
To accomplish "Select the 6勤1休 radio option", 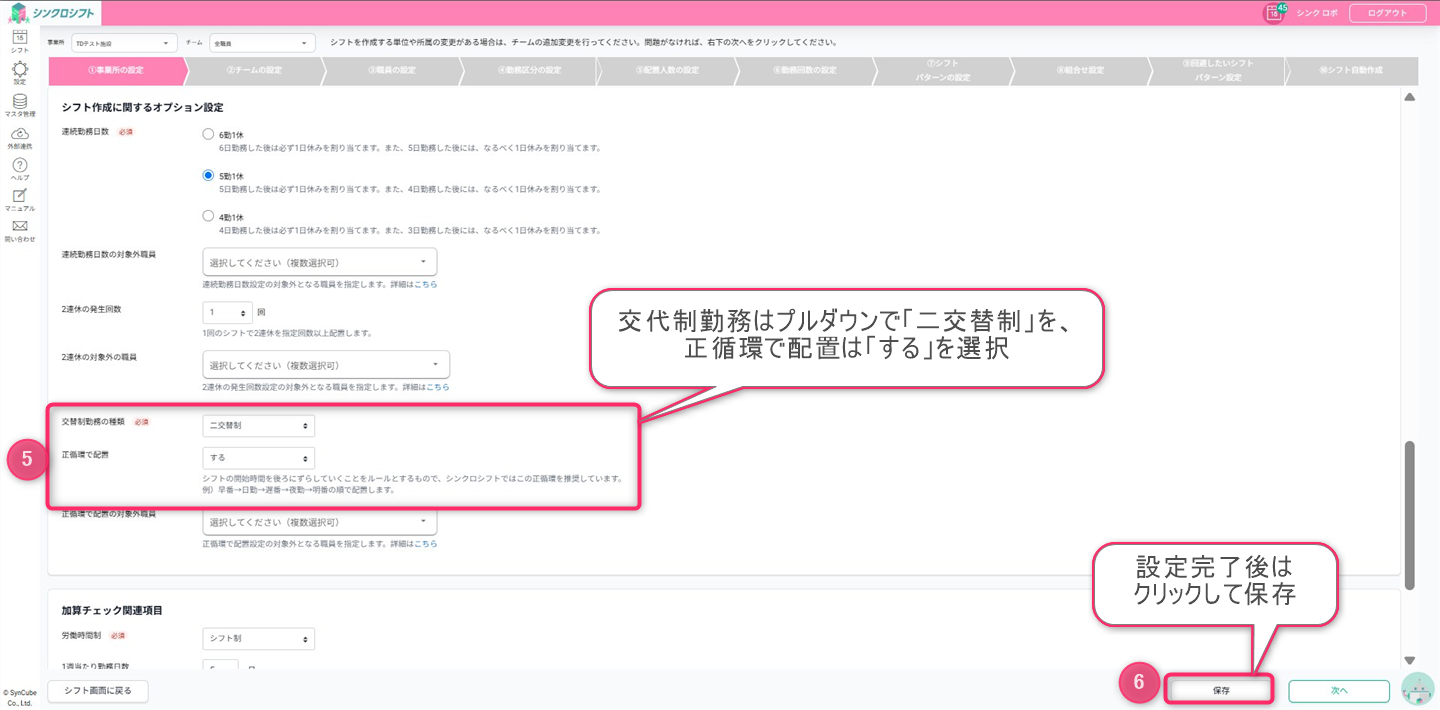I will (208, 133).
